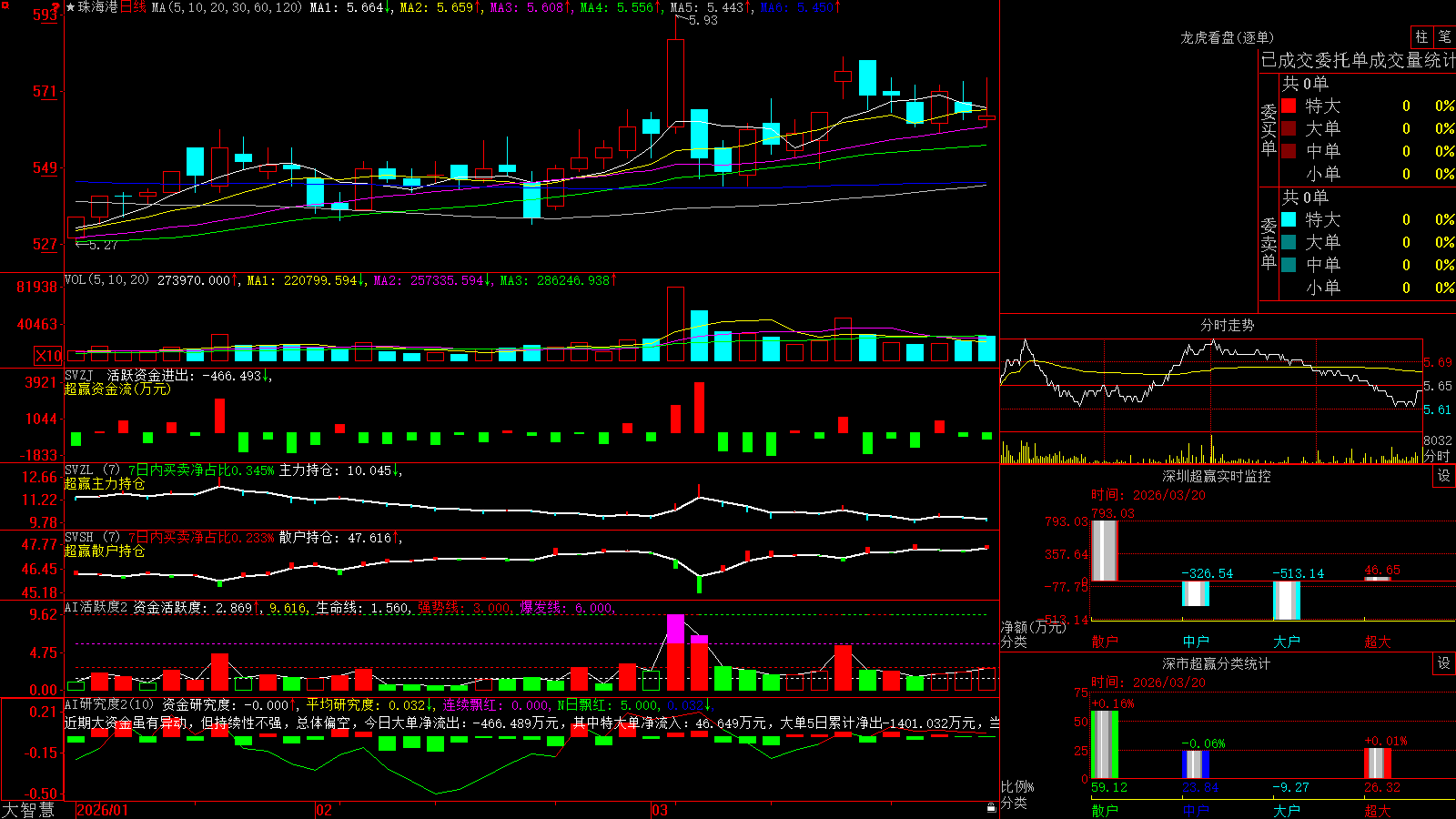
Task: Click the 03 month marker on timeline
Action: 660,810
